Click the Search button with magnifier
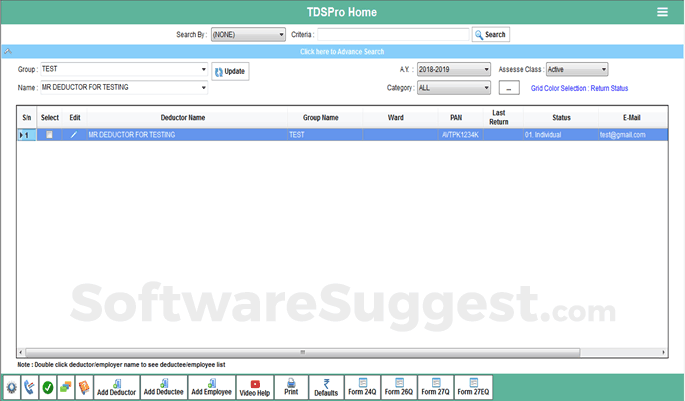The width and height of the screenshot is (685, 401). [x=491, y=35]
